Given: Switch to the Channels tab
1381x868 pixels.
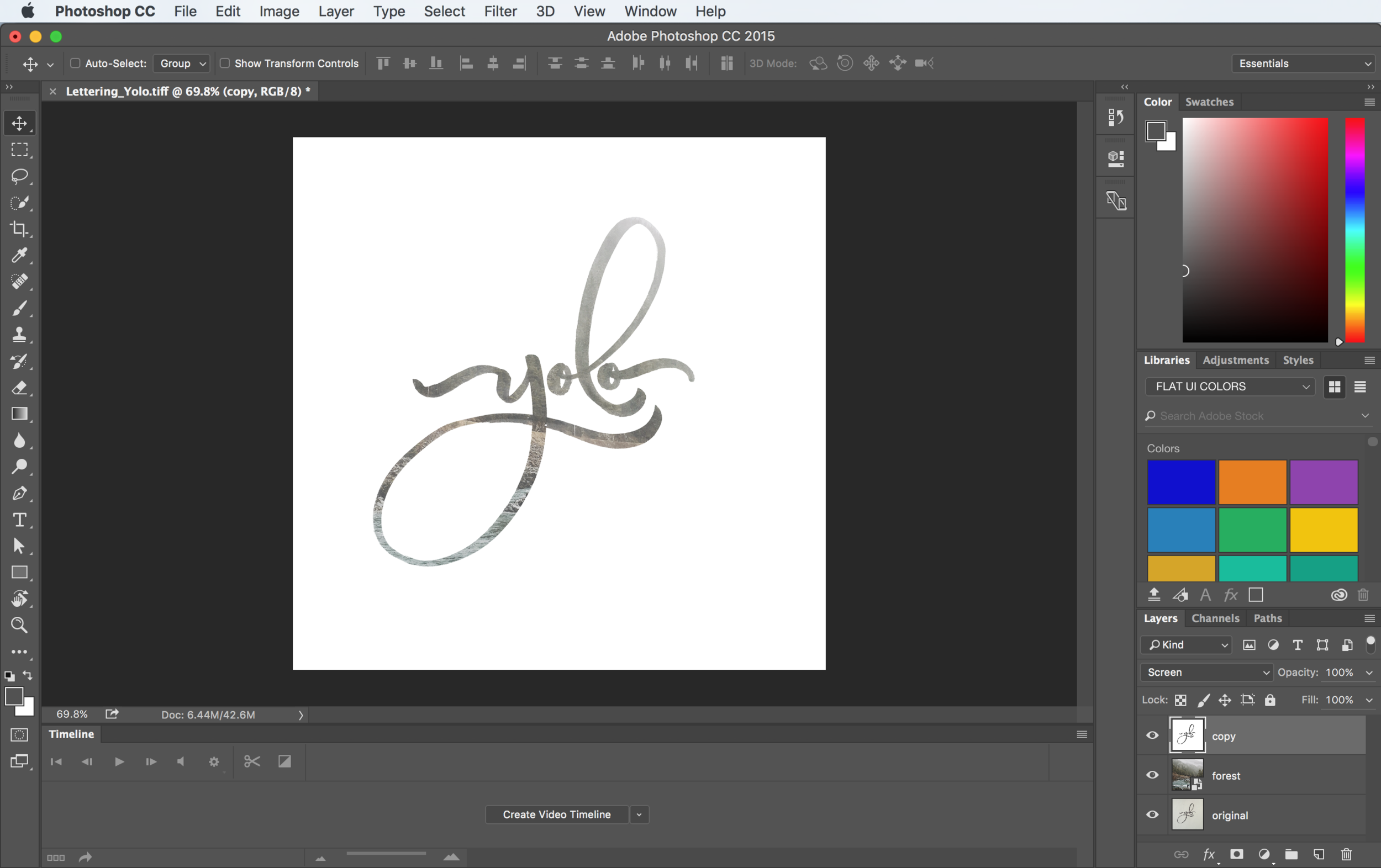Looking at the screenshot, I should [x=1215, y=618].
